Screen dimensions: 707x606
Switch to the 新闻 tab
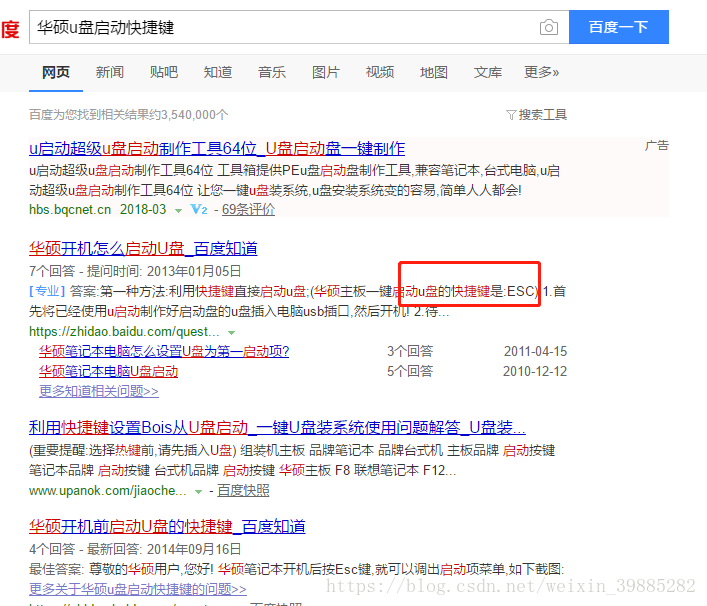tap(110, 72)
